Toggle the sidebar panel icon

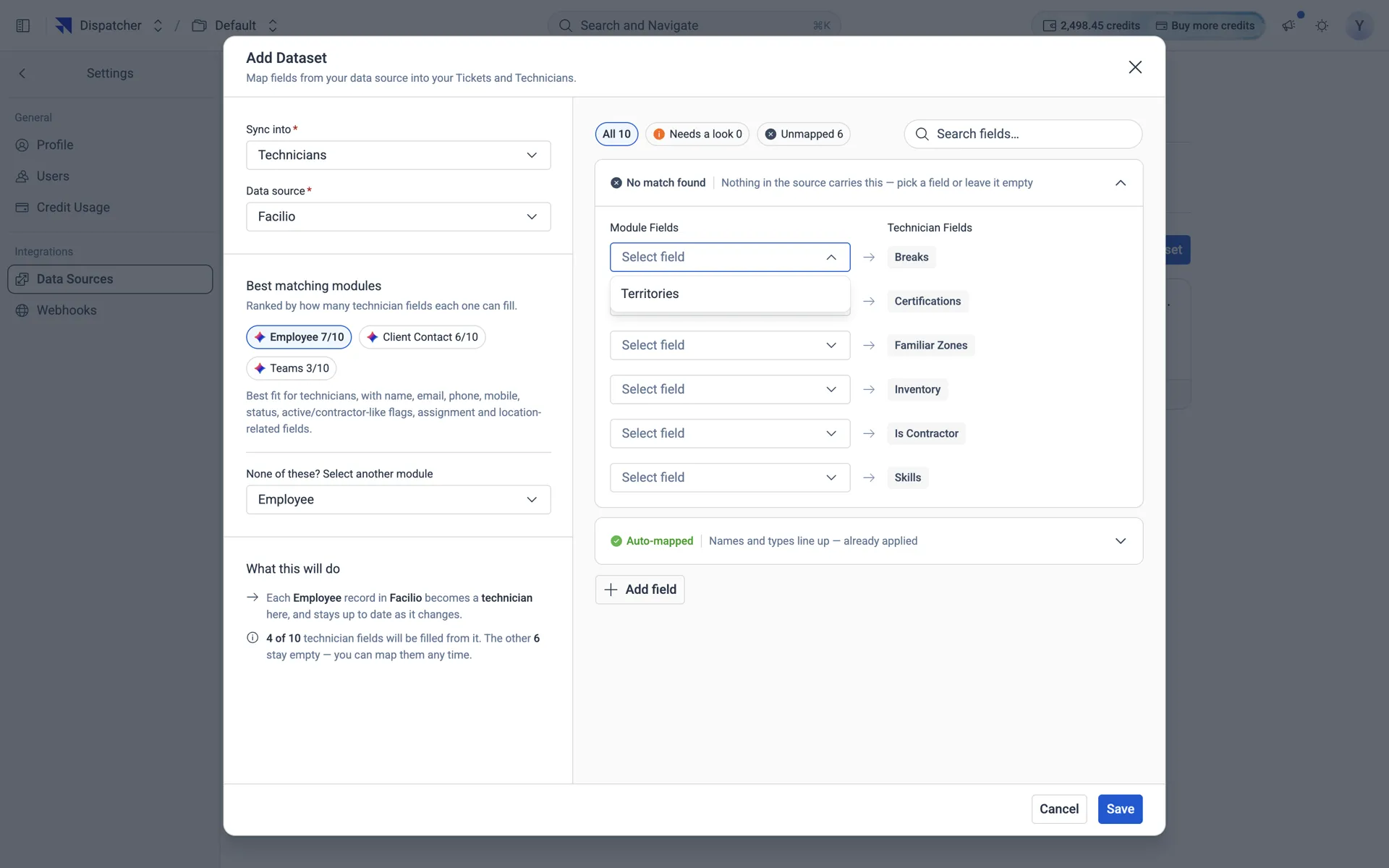pos(23,25)
